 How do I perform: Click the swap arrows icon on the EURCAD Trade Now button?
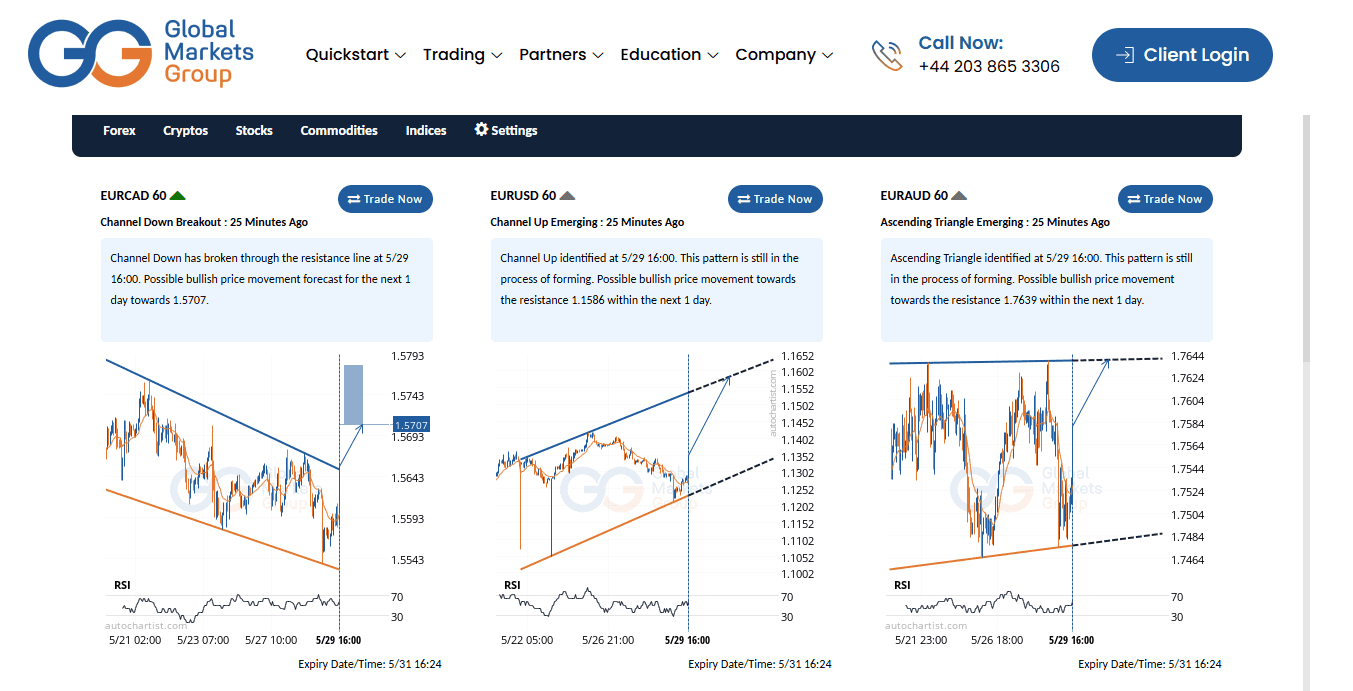point(354,199)
